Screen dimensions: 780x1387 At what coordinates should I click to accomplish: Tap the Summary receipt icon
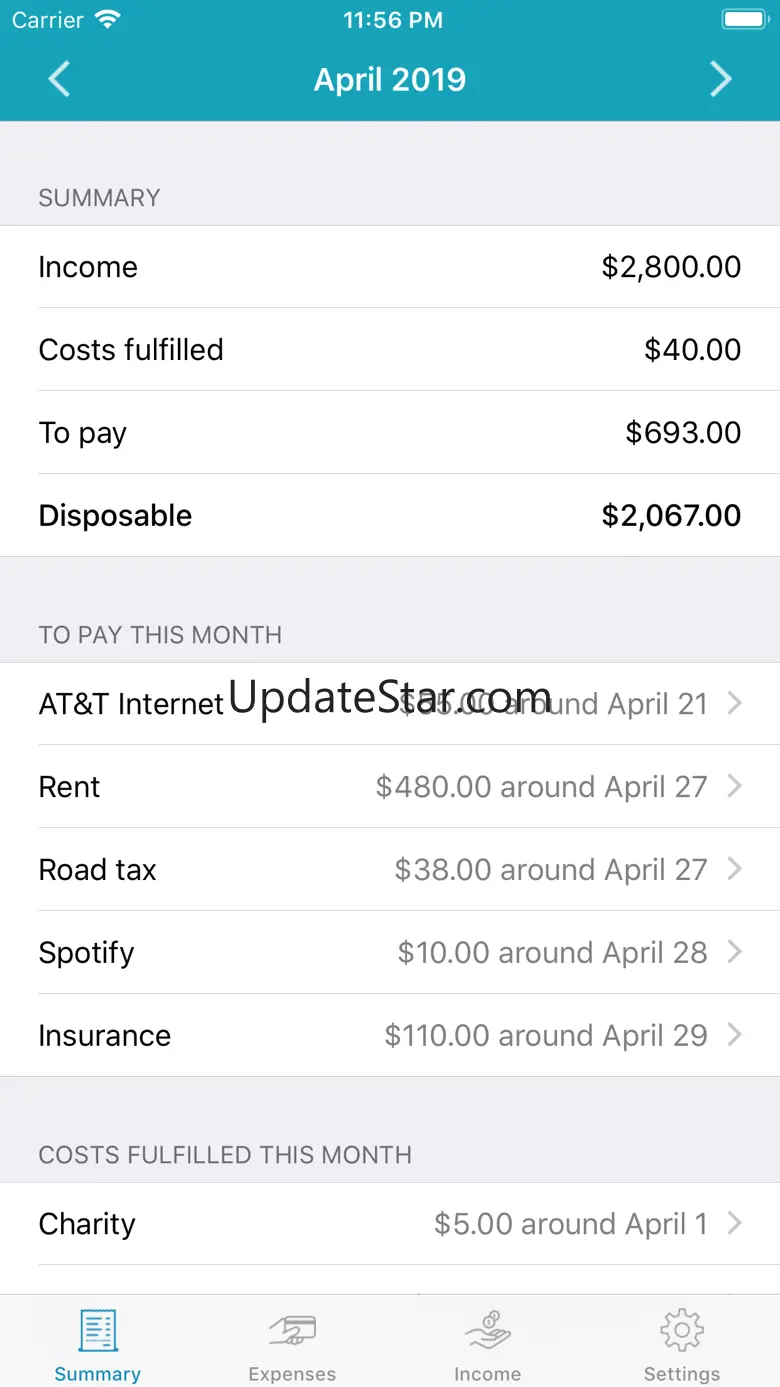pyautogui.click(x=98, y=1331)
